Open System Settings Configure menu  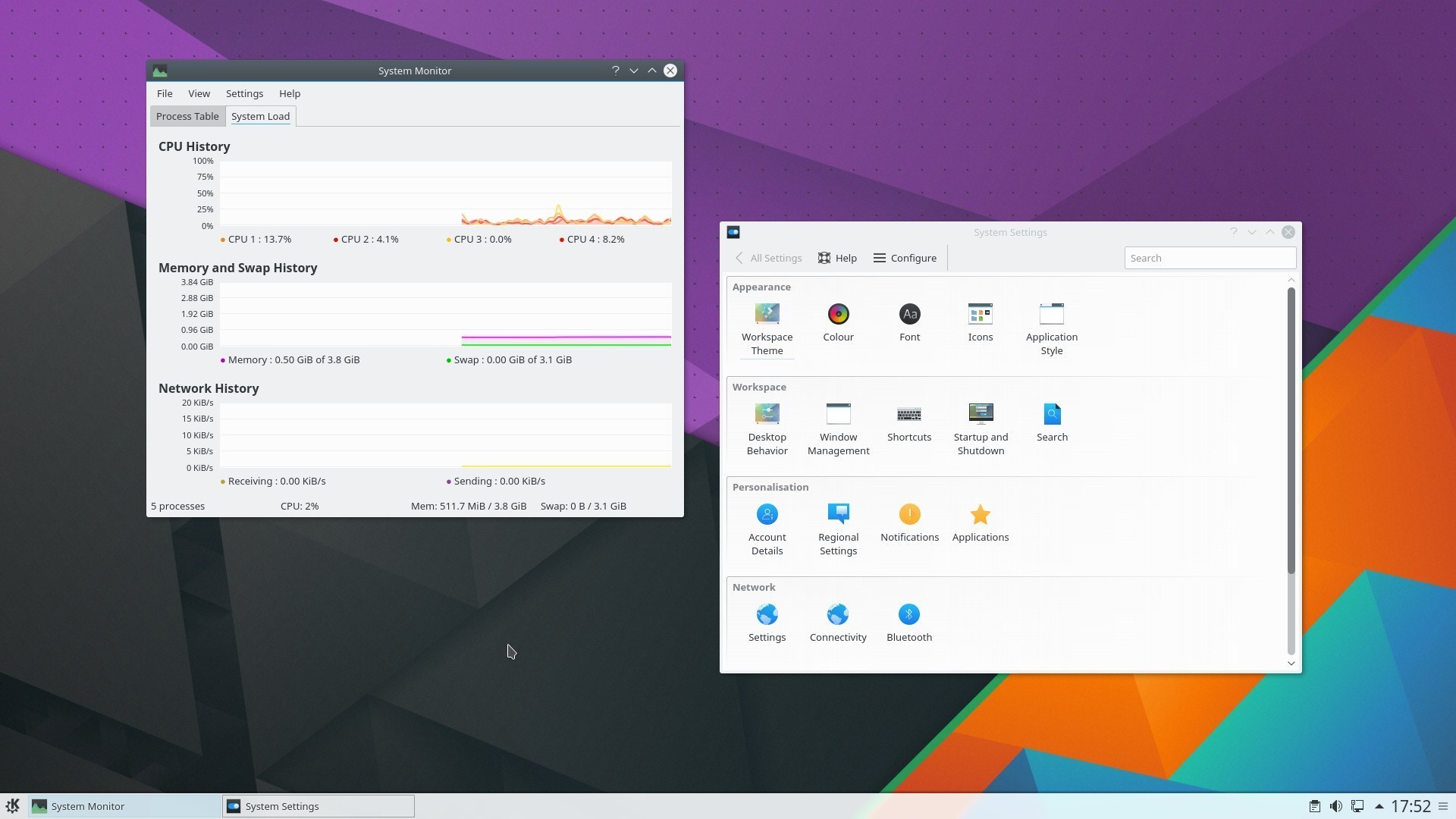tap(905, 257)
